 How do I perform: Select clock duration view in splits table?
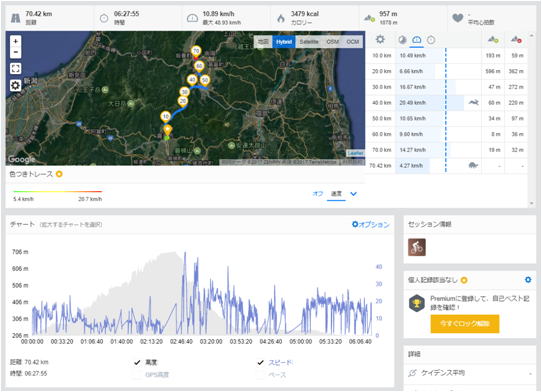click(431, 40)
